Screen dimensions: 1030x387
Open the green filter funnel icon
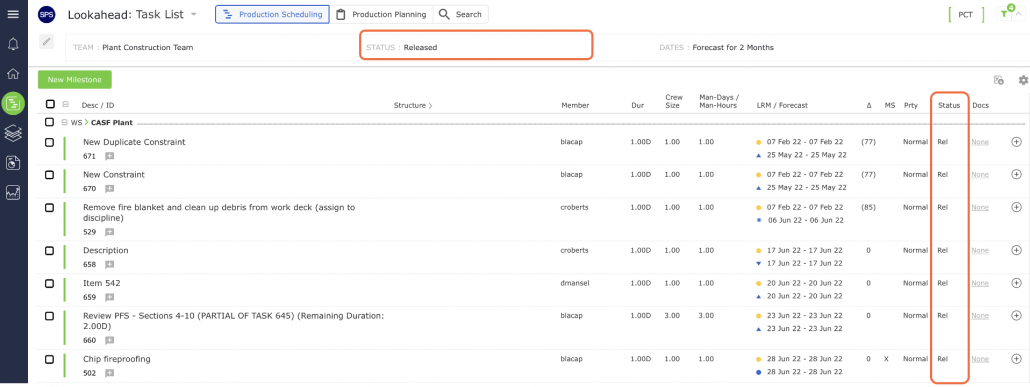click(x=1004, y=14)
